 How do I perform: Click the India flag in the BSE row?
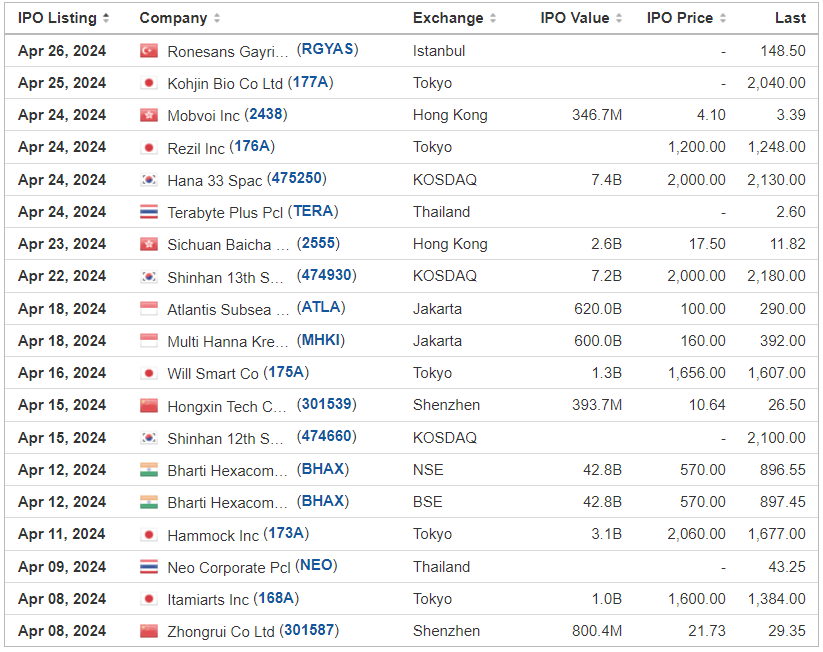tap(149, 502)
